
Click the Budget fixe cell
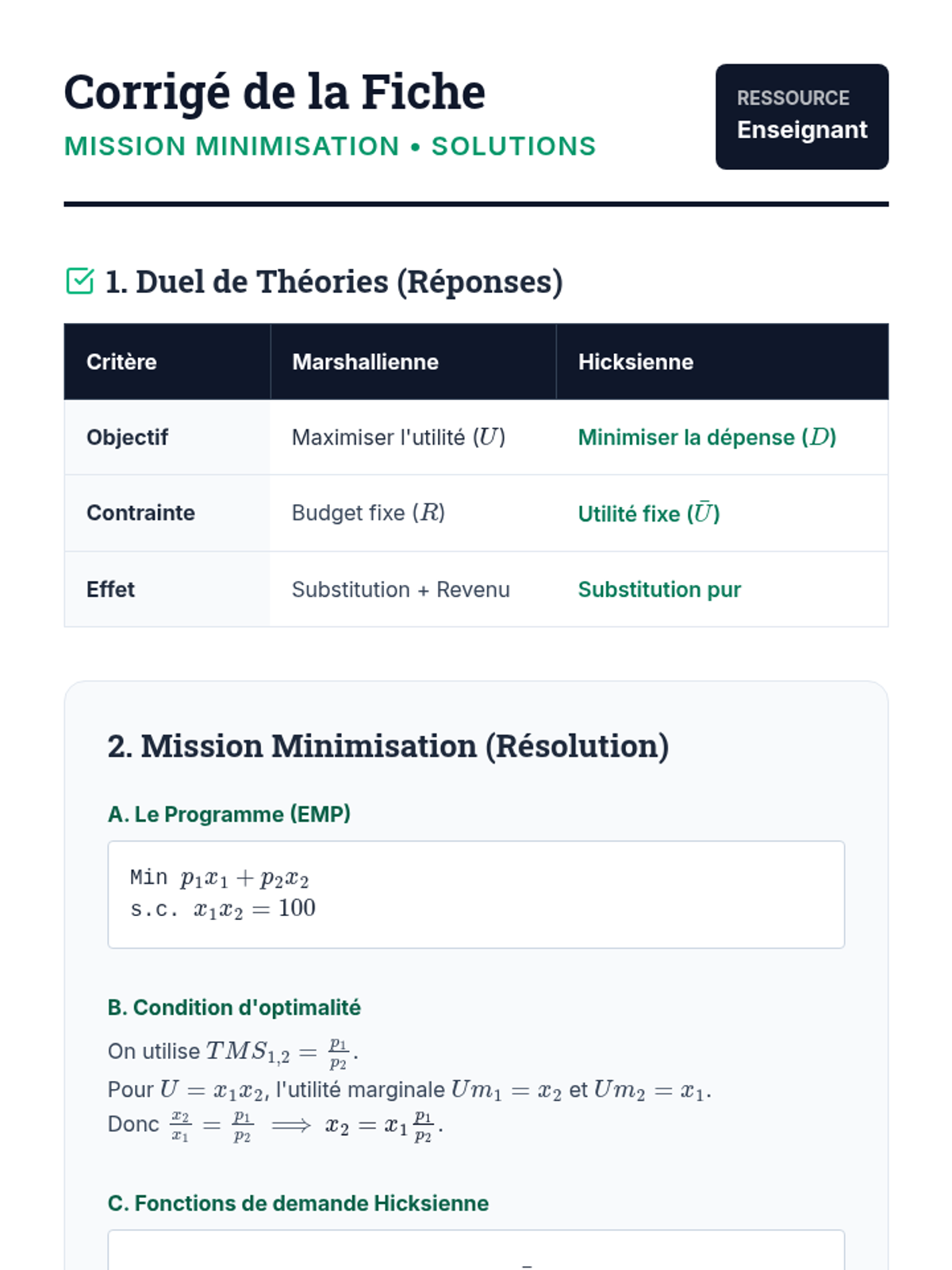(x=368, y=513)
